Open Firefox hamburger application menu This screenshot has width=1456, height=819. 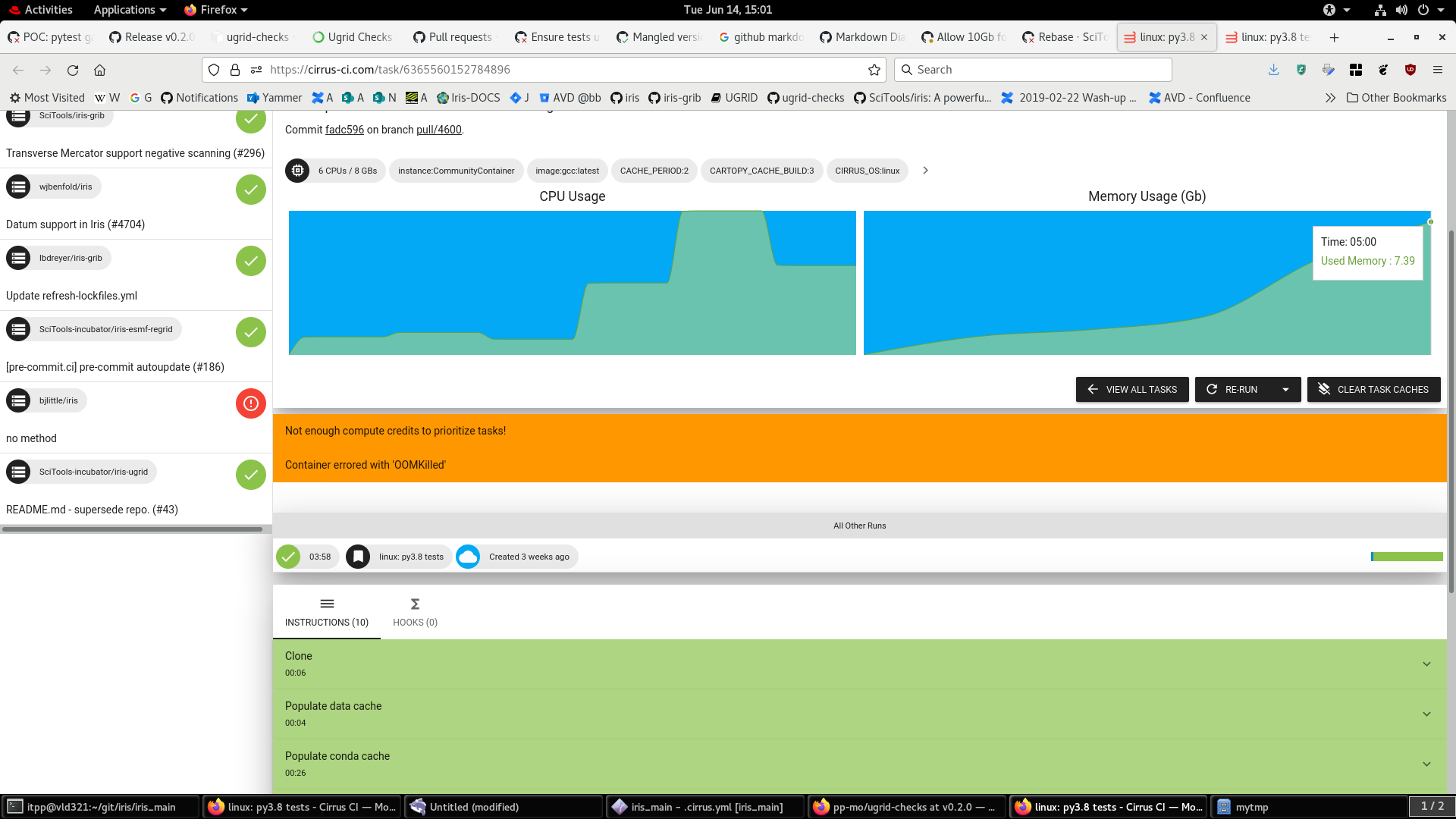(1437, 70)
